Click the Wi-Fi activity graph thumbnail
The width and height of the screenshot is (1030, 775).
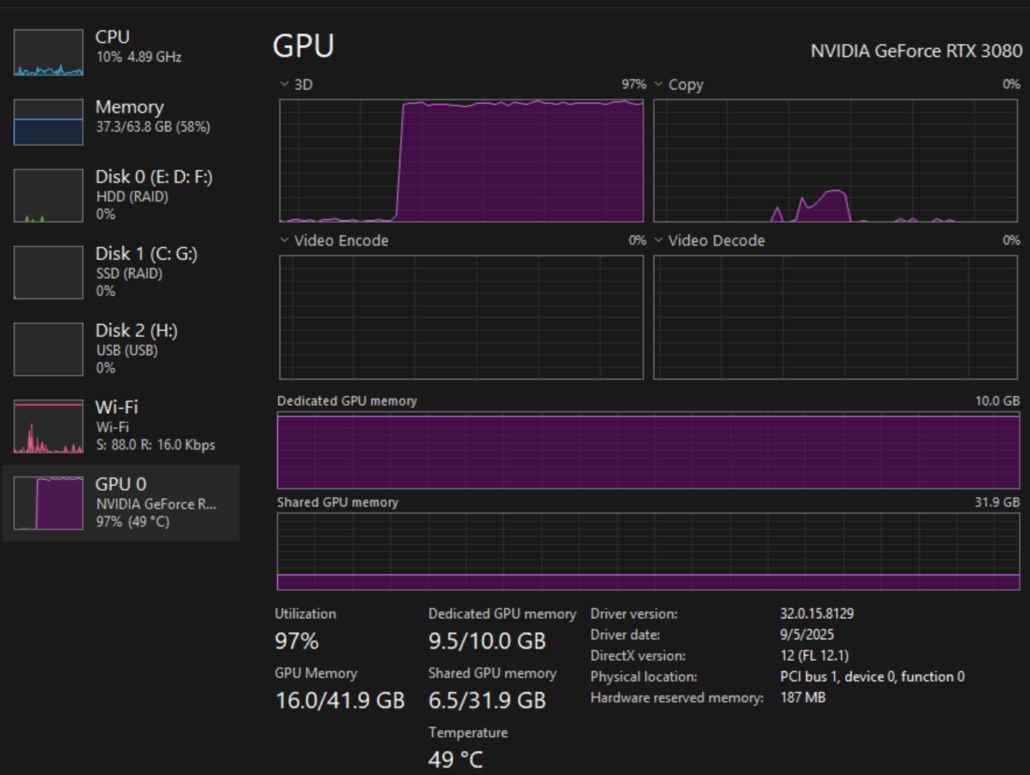48,426
